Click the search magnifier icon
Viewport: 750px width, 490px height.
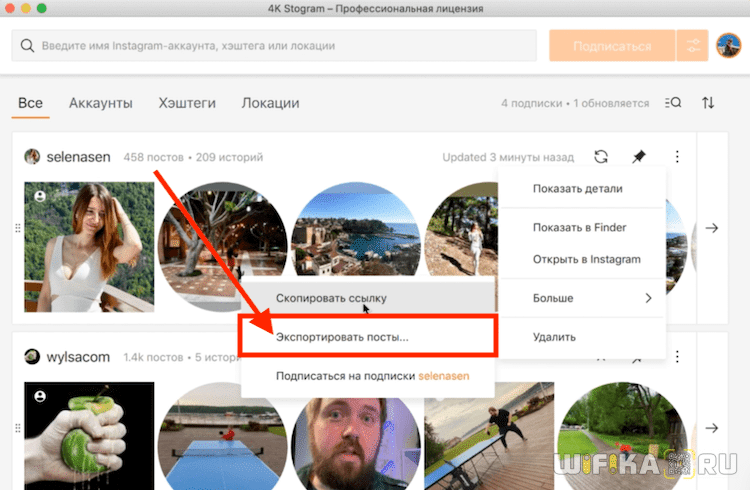coord(27,46)
